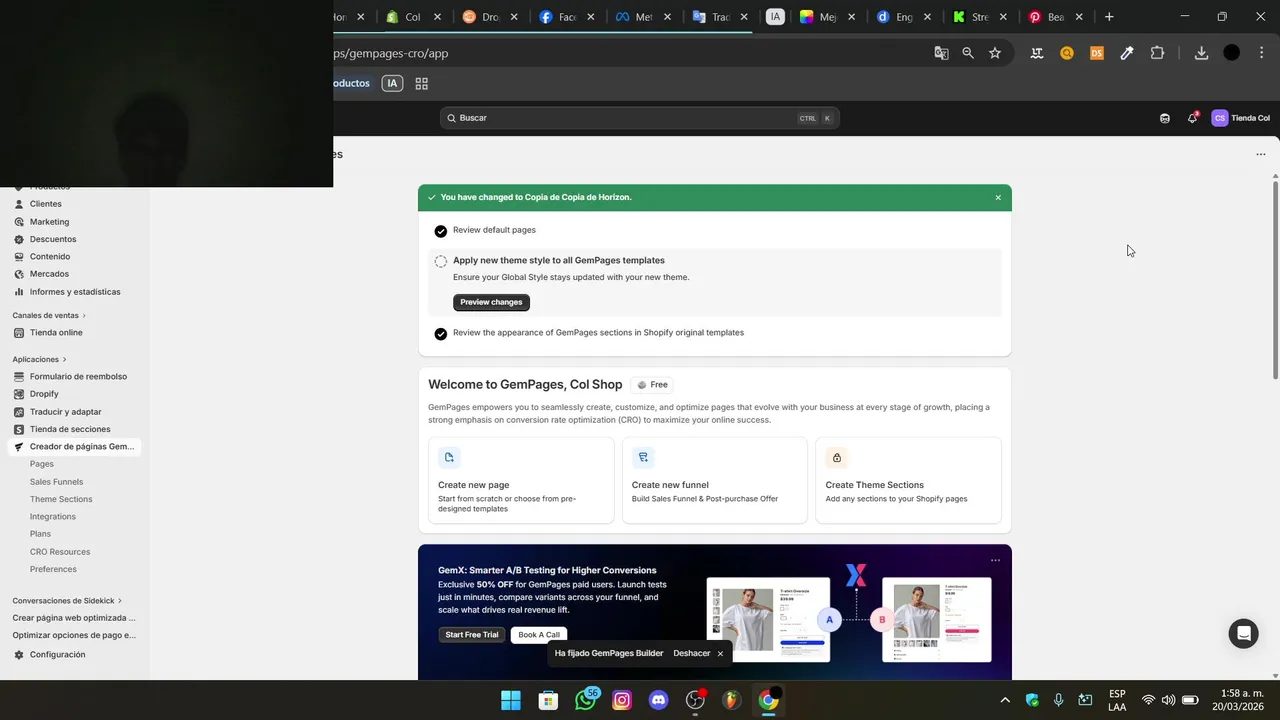Open WhatsApp from the taskbar
1280x720 pixels.
tap(586, 700)
